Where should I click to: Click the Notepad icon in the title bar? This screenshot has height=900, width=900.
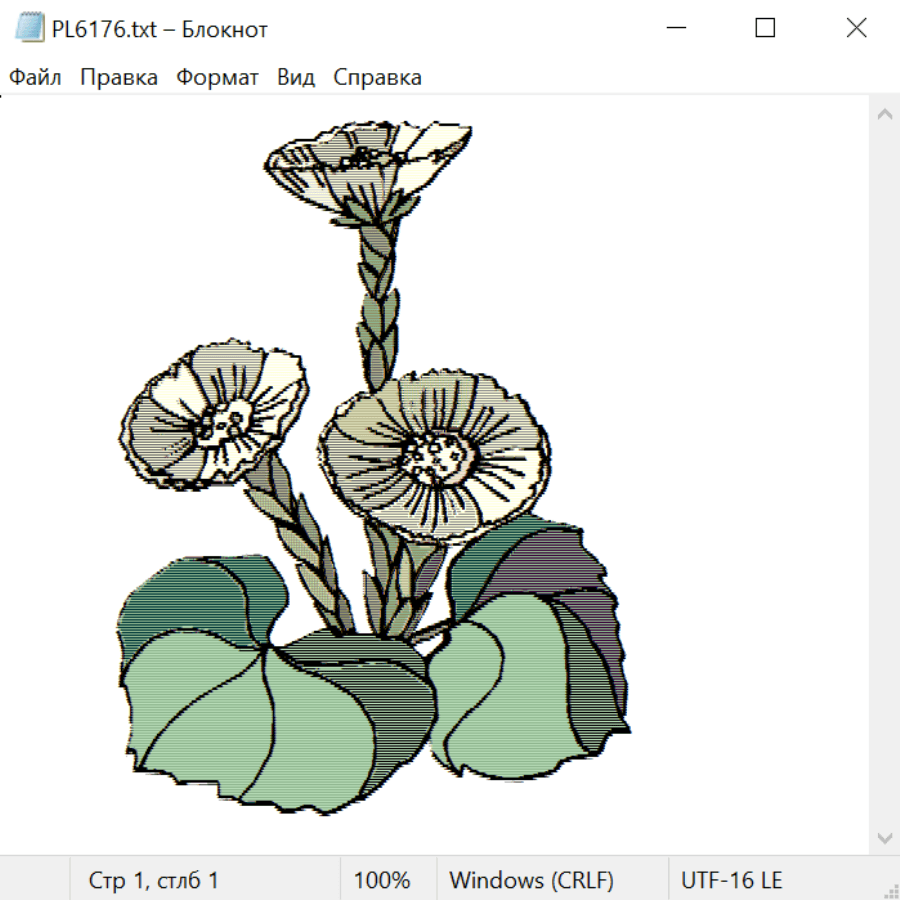[30, 29]
